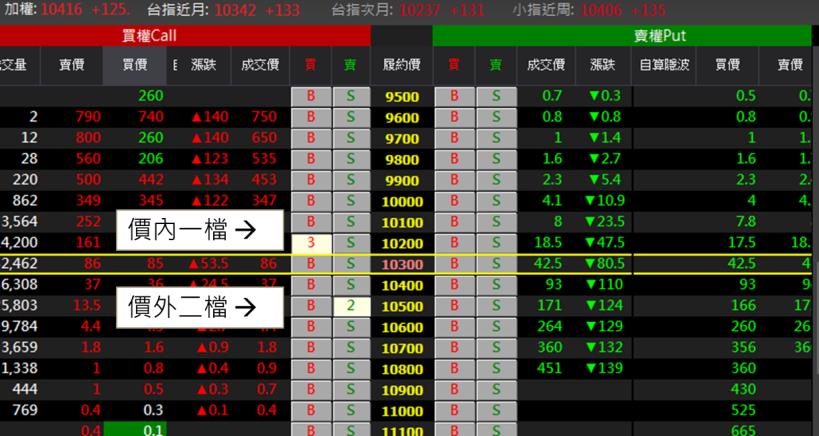Sell the 9700 call using its S button
This screenshot has height=436, width=819.
pos(351,138)
